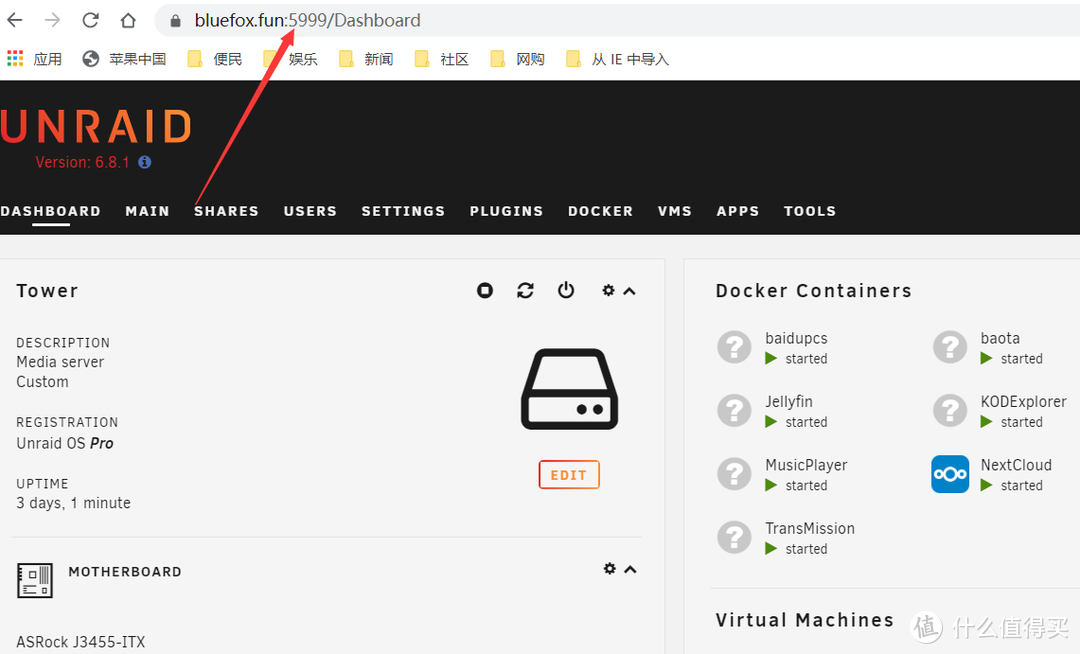Click the server case image
The image size is (1080, 654).
(x=570, y=389)
